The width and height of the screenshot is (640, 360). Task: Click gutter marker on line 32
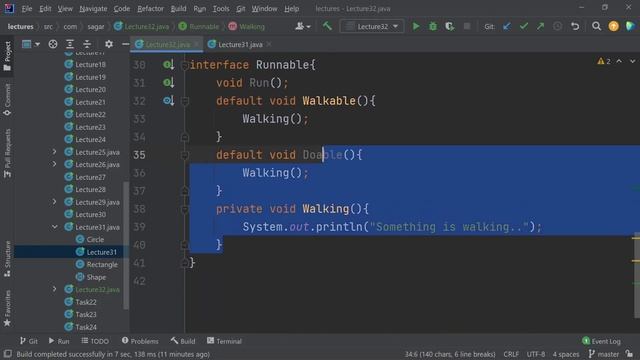[168, 100]
